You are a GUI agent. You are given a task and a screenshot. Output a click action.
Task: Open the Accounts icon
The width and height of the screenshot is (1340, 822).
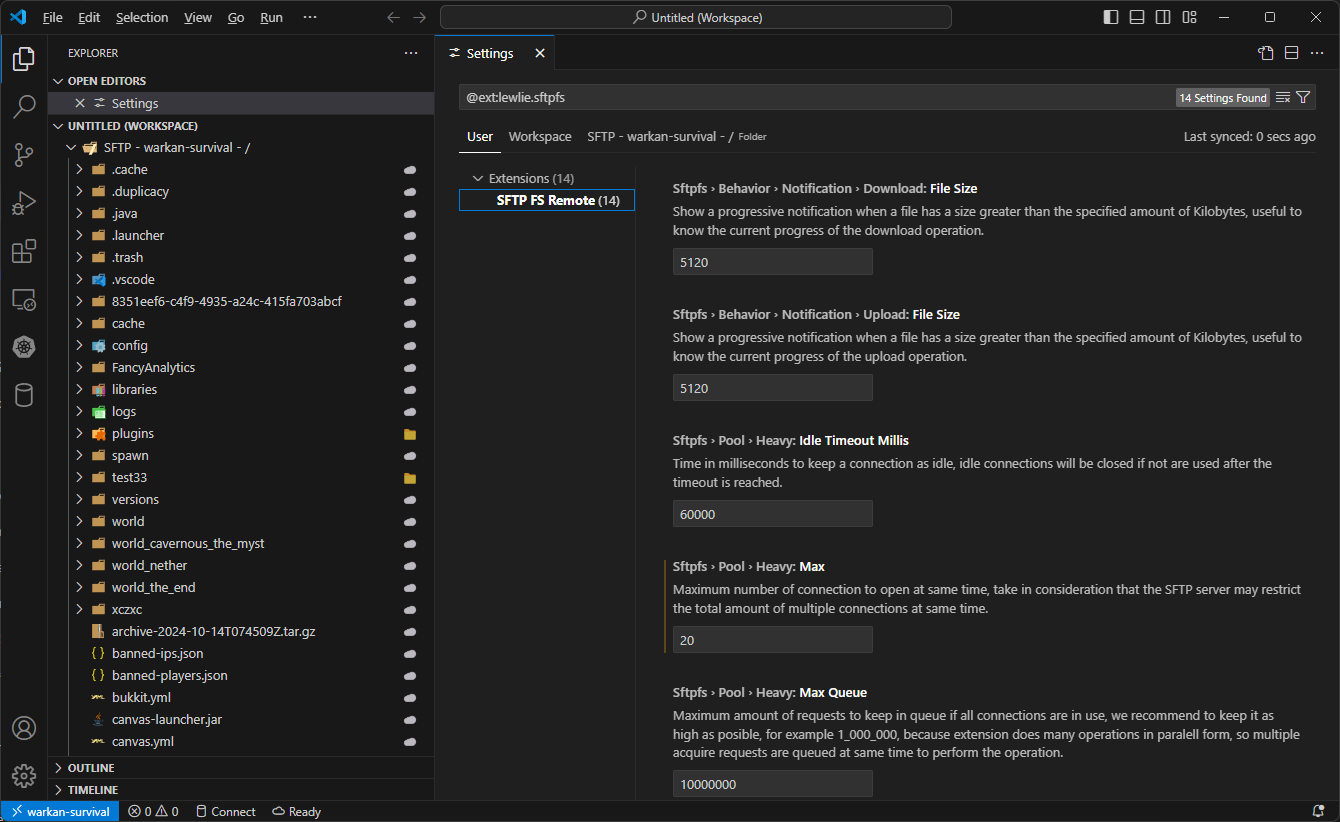click(x=24, y=728)
